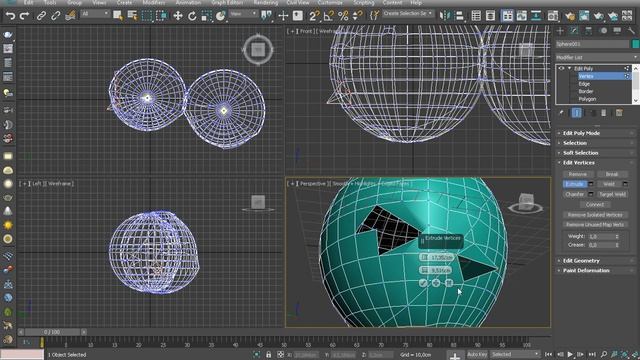Open the Modifiers menu

[x=153, y=2]
